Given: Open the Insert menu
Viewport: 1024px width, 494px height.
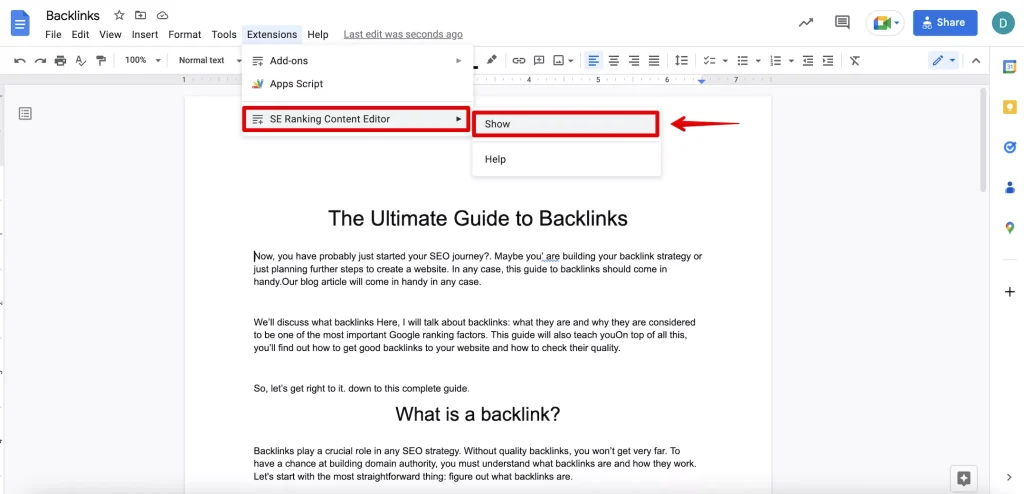Looking at the screenshot, I should click(145, 35).
